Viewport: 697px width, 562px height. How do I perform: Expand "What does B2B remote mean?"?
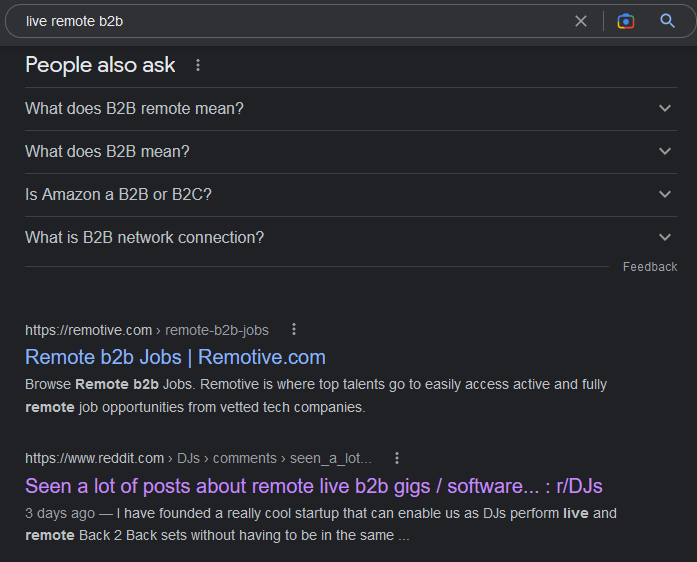pyautogui.click(x=351, y=108)
